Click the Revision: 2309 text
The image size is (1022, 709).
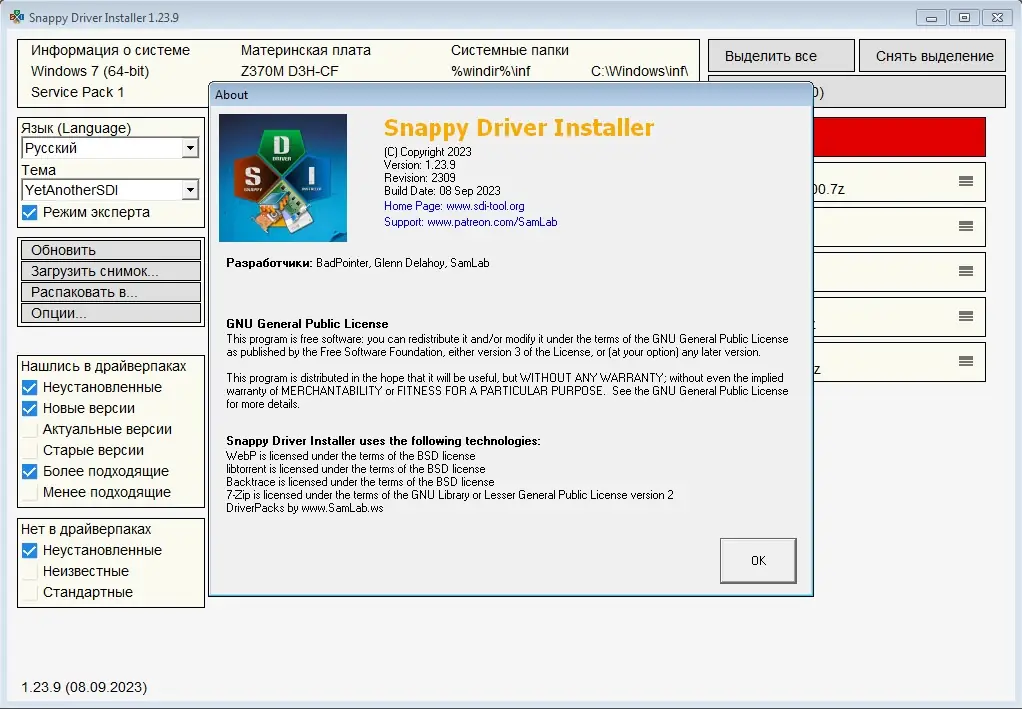coord(420,178)
